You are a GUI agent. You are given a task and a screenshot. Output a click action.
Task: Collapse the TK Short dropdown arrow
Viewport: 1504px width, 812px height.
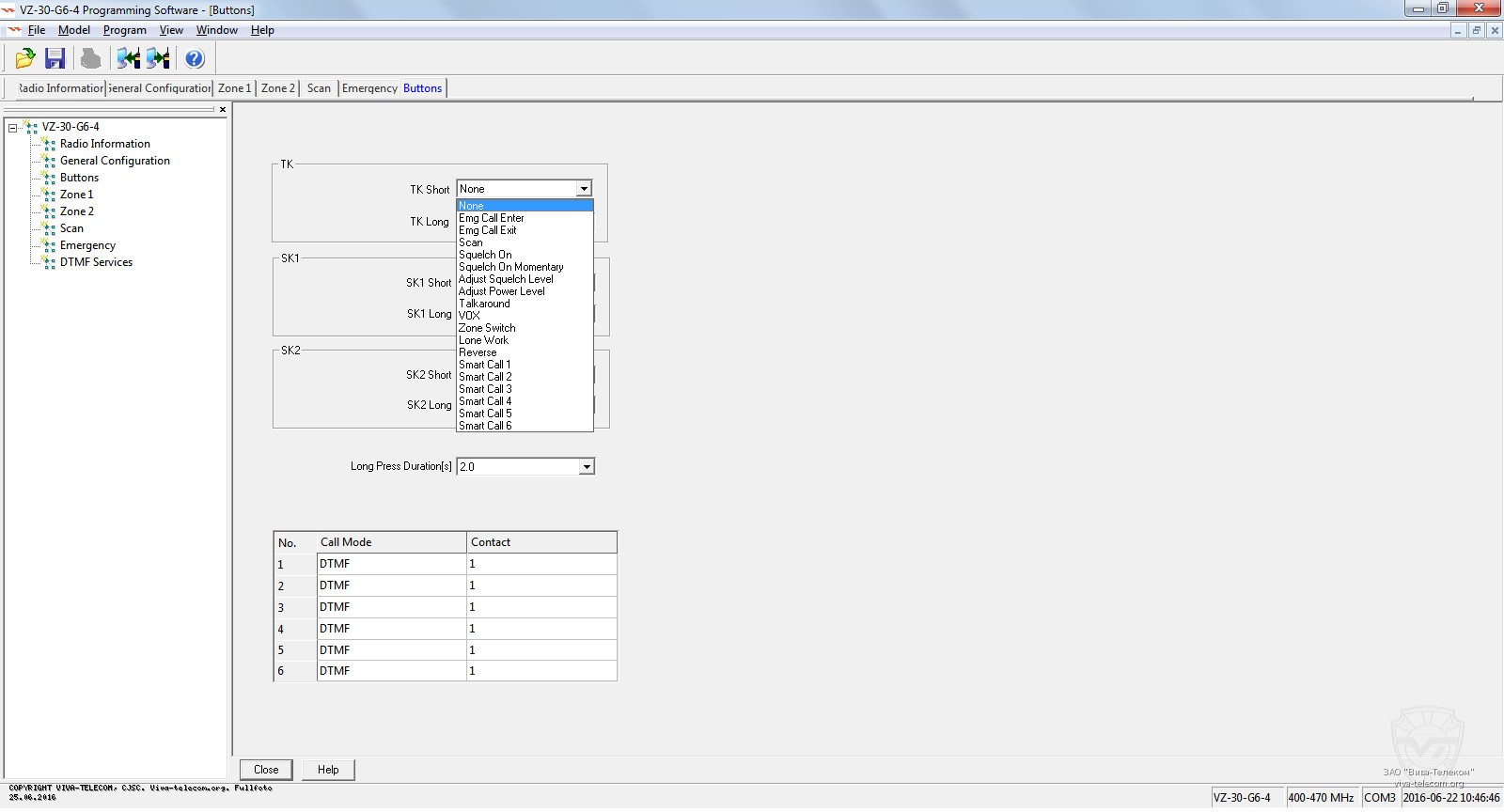pyautogui.click(x=584, y=189)
